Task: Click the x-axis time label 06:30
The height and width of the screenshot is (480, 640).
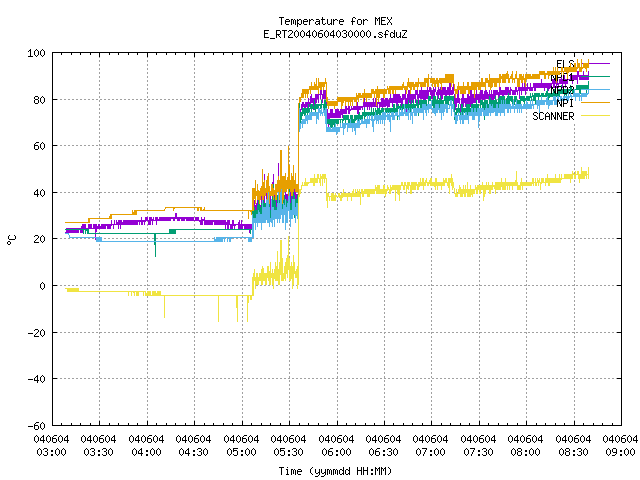Action: (x=383, y=452)
